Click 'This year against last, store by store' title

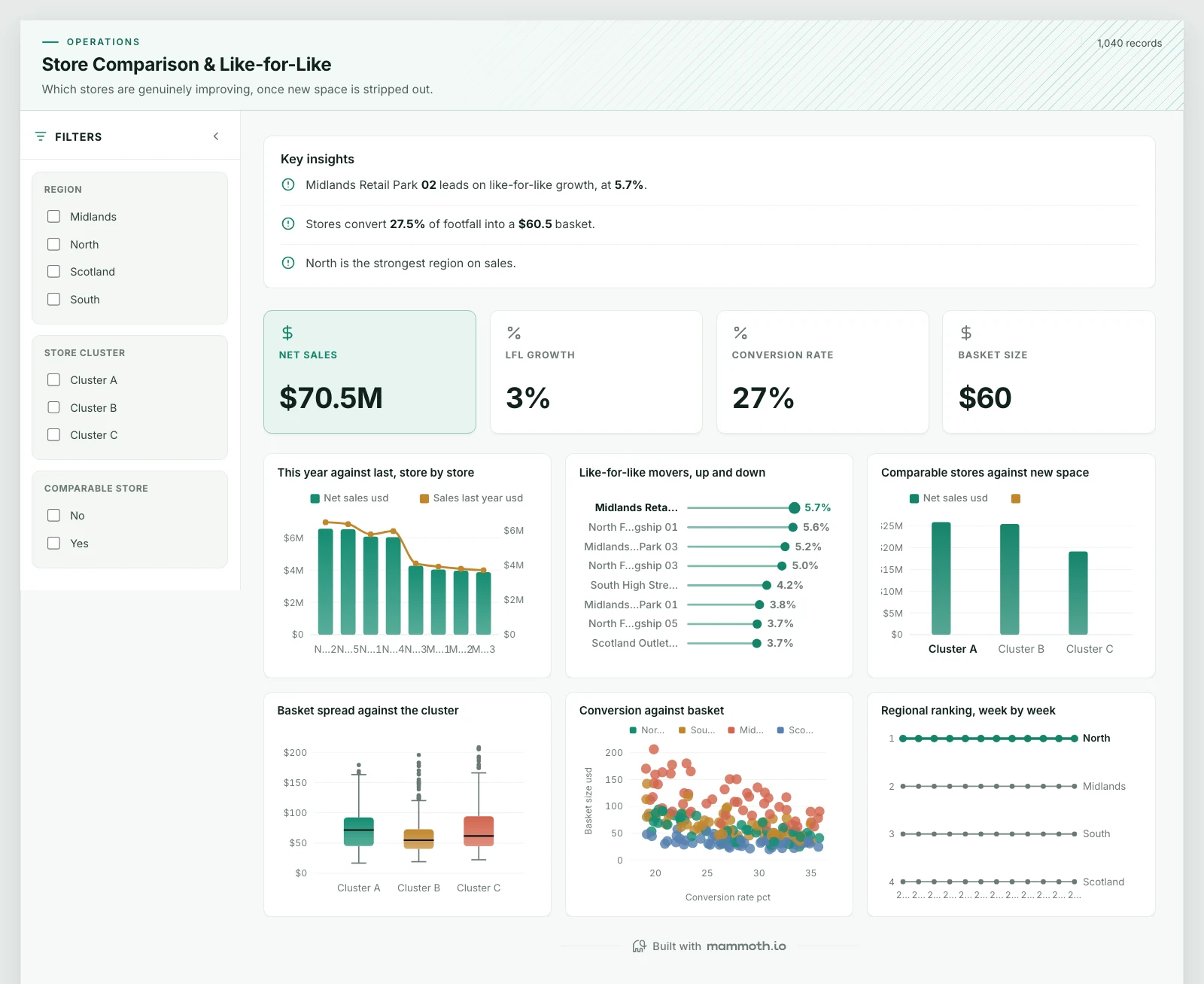click(375, 473)
